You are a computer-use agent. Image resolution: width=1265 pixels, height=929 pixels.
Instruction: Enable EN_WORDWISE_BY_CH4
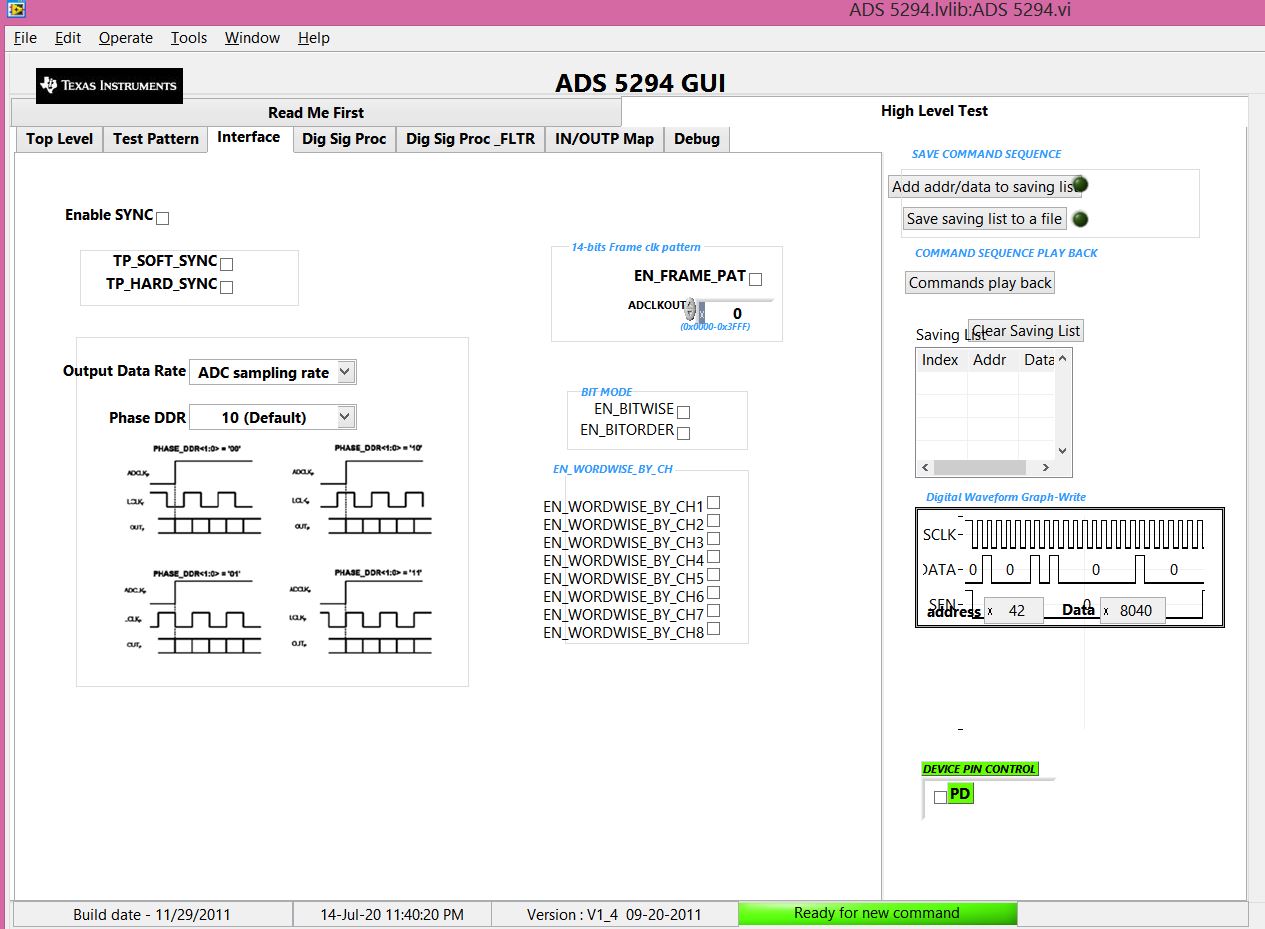pos(714,557)
